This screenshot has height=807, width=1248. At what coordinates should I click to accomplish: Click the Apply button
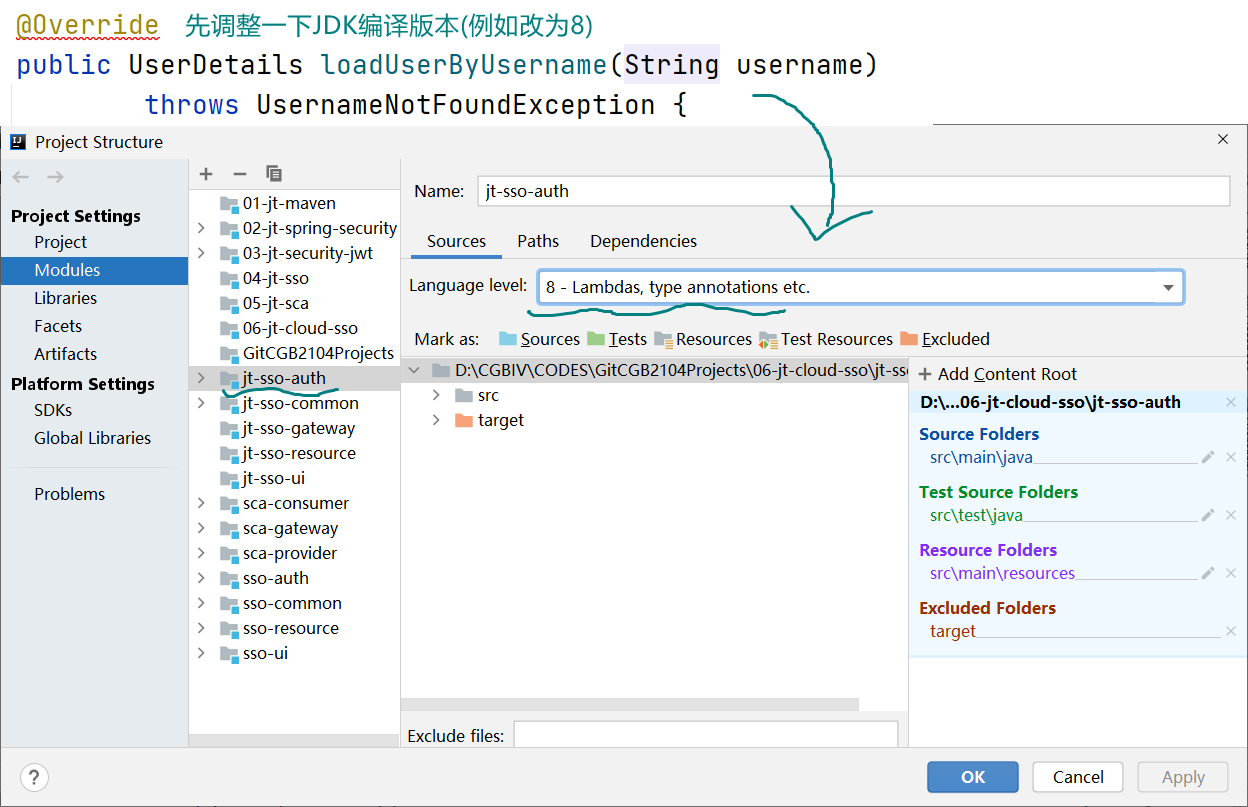pos(1183,777)
